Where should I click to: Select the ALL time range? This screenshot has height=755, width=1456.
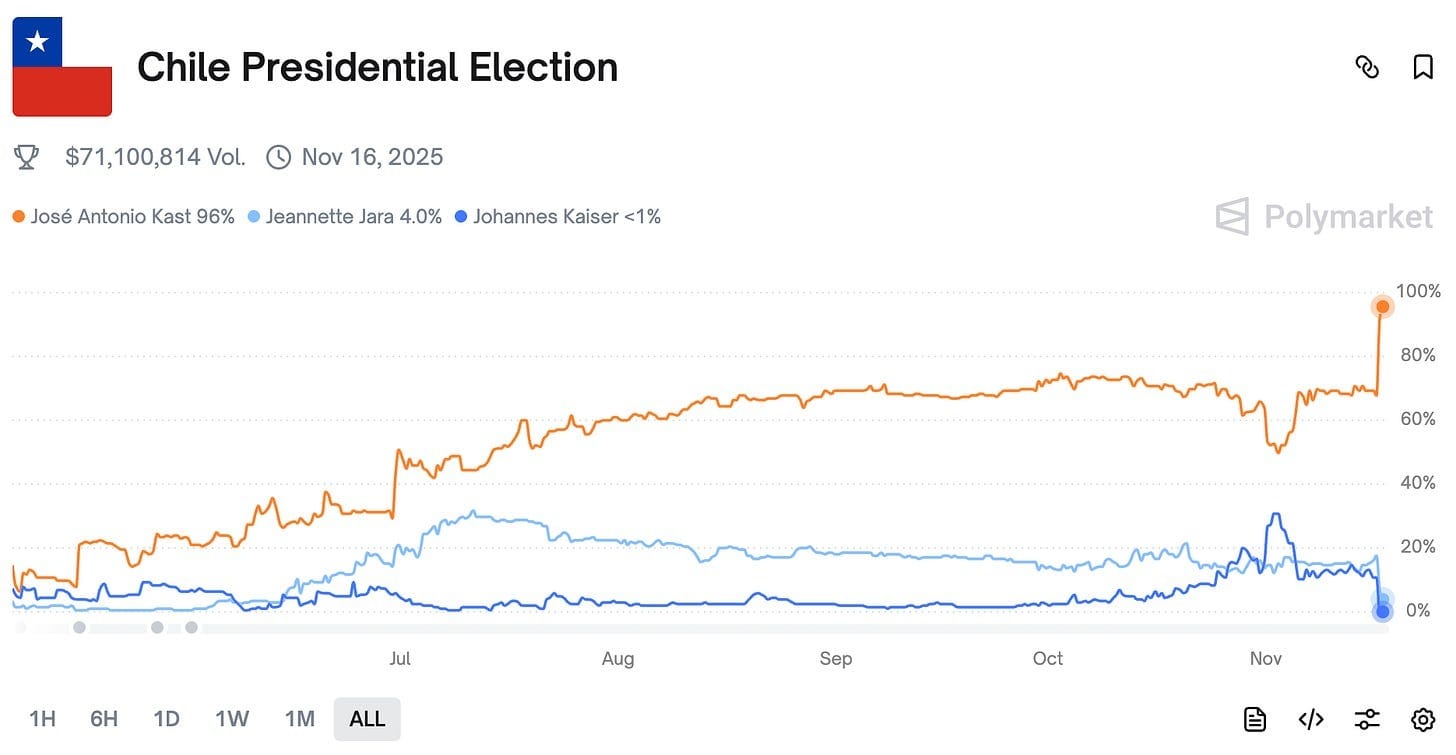tap(367, 718)
